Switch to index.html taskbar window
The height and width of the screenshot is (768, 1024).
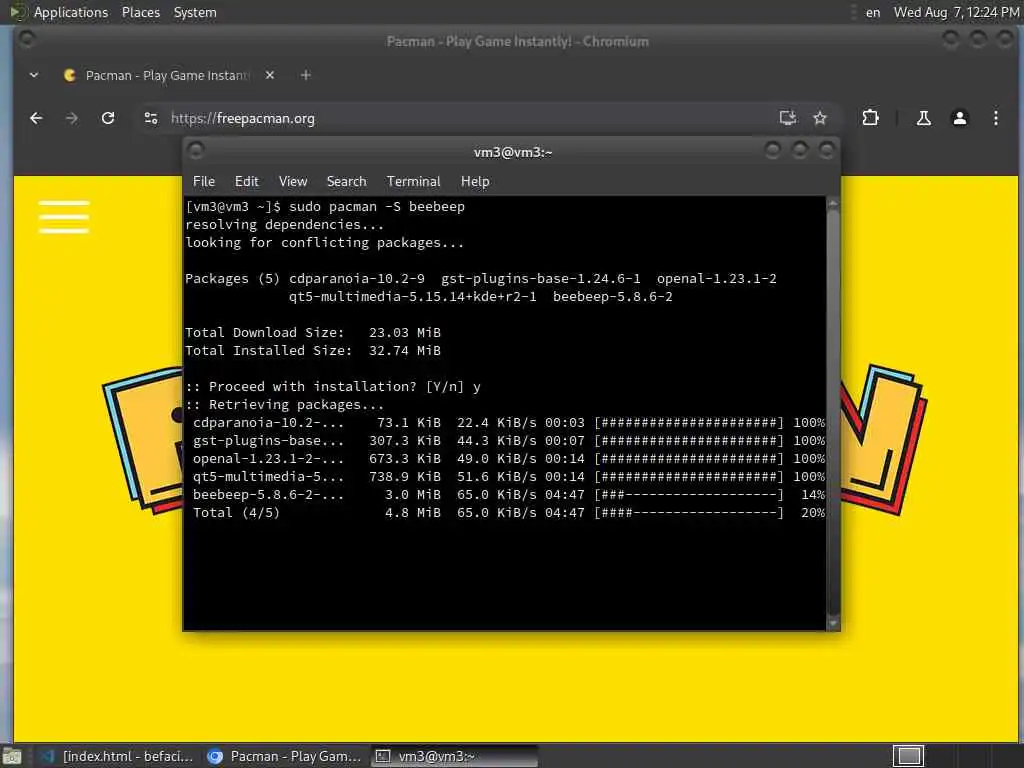116,756
